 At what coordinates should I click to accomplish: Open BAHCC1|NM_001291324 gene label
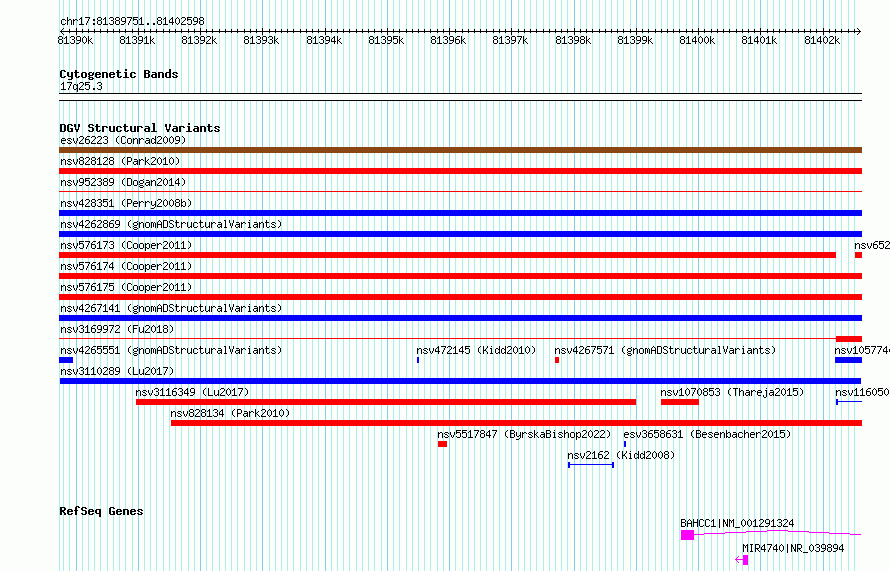click(737, 523)
